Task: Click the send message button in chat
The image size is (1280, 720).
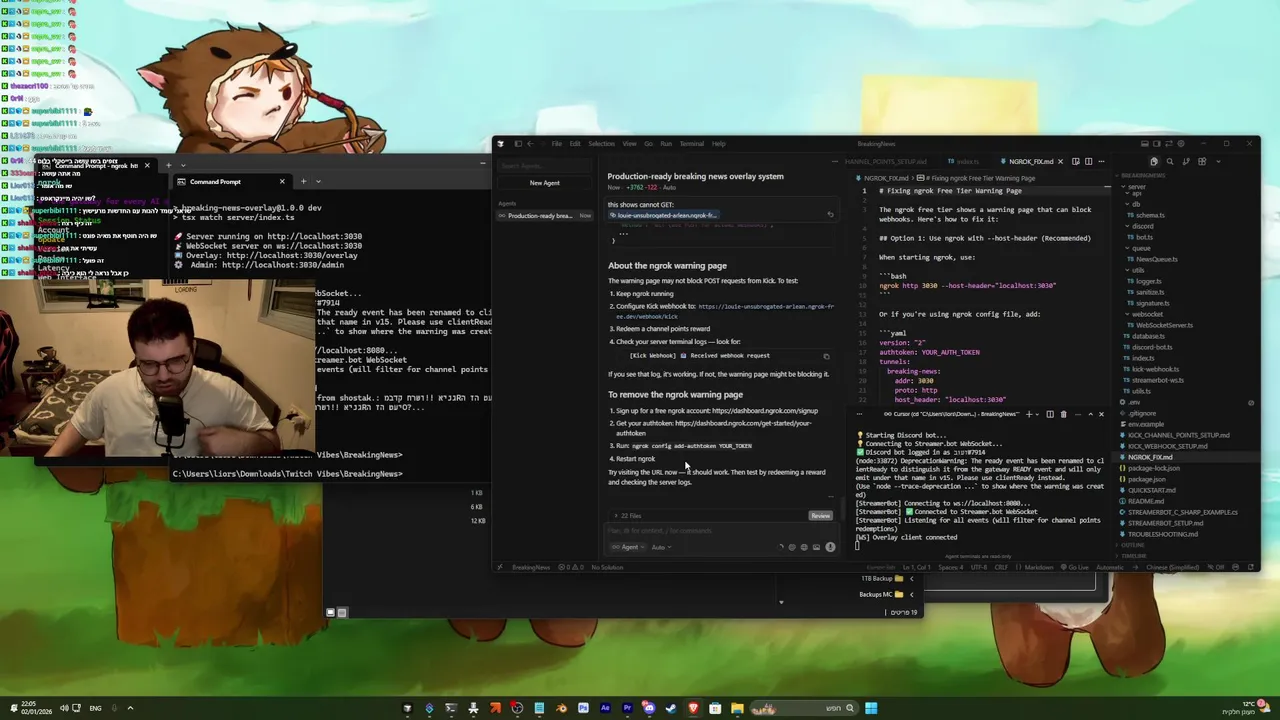Action: tap(830, 547)
